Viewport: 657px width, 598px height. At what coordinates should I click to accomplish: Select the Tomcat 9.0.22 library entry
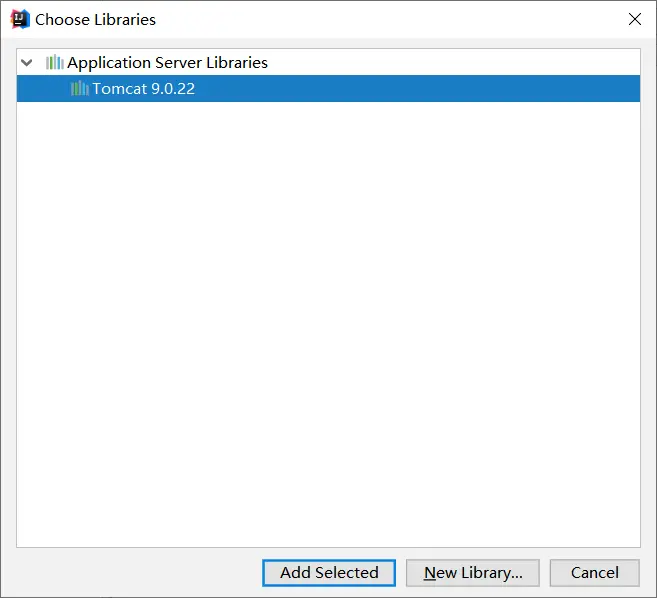tap(328, 88)
